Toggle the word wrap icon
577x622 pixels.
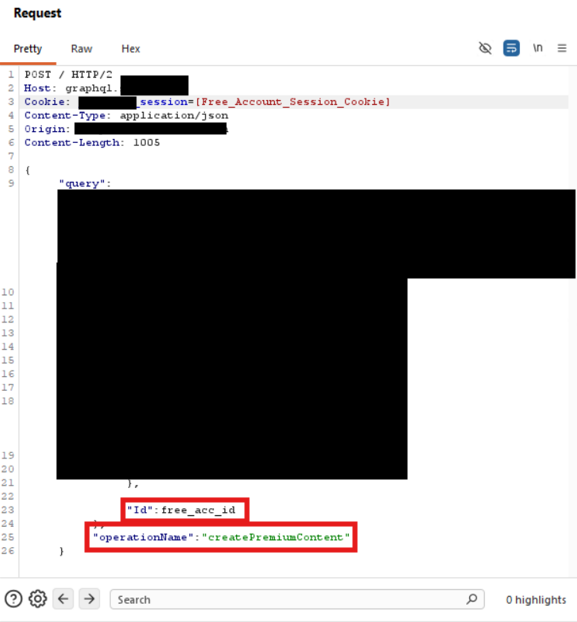[511, 48]
